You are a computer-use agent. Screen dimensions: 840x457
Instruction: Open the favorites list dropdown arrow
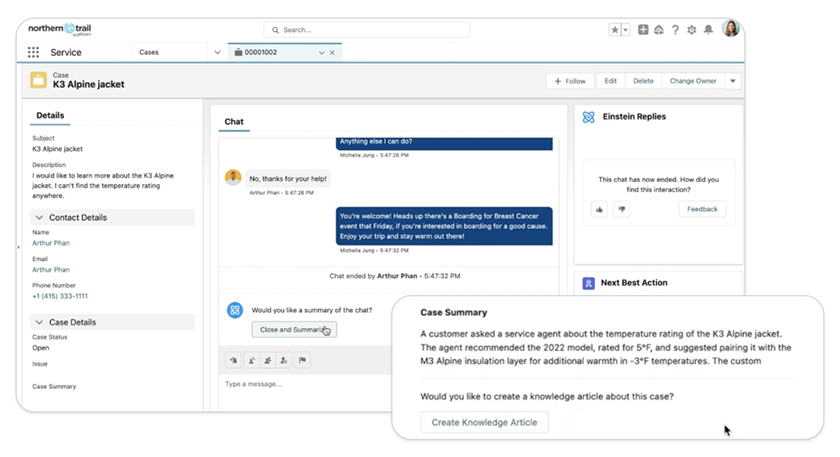point(626,30)
